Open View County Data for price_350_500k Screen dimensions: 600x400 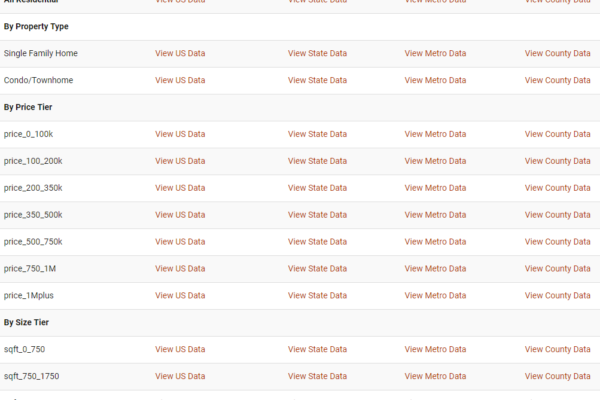point(558,215)
